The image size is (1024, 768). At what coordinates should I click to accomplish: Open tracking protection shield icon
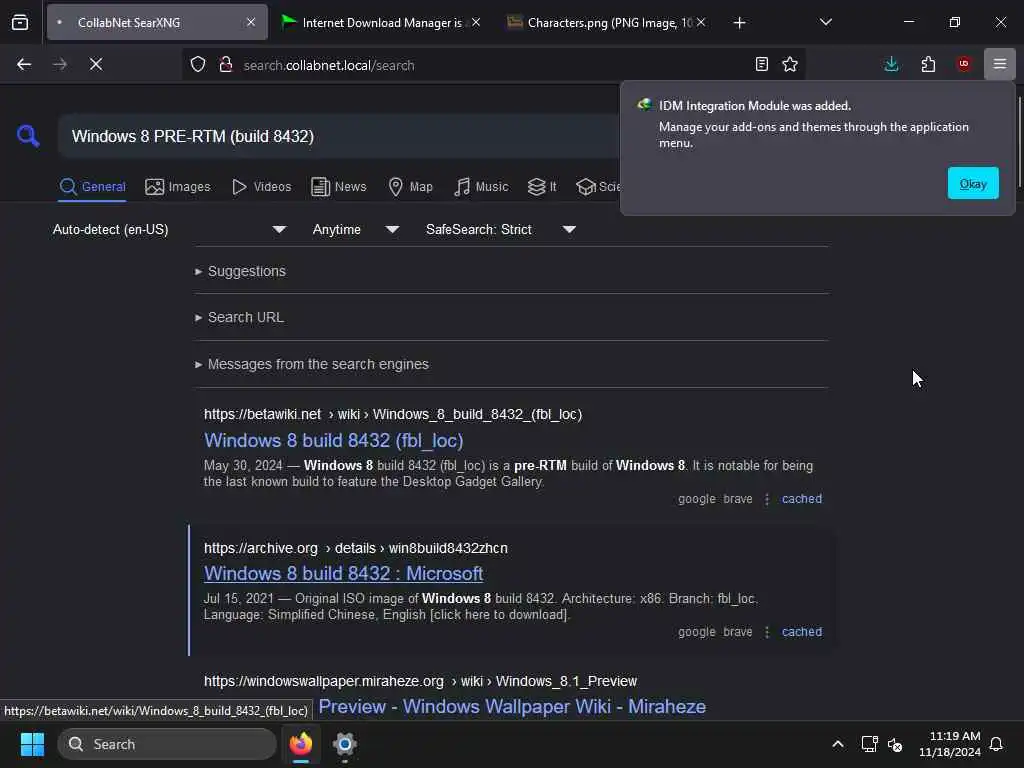(x=198, y=64)
